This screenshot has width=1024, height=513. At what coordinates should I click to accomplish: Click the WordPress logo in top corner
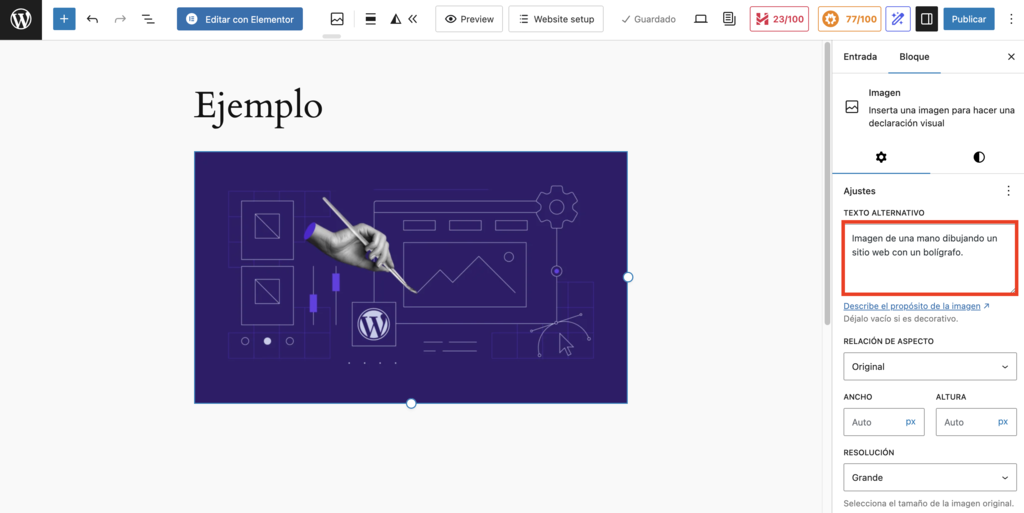(x=21, y=20)
